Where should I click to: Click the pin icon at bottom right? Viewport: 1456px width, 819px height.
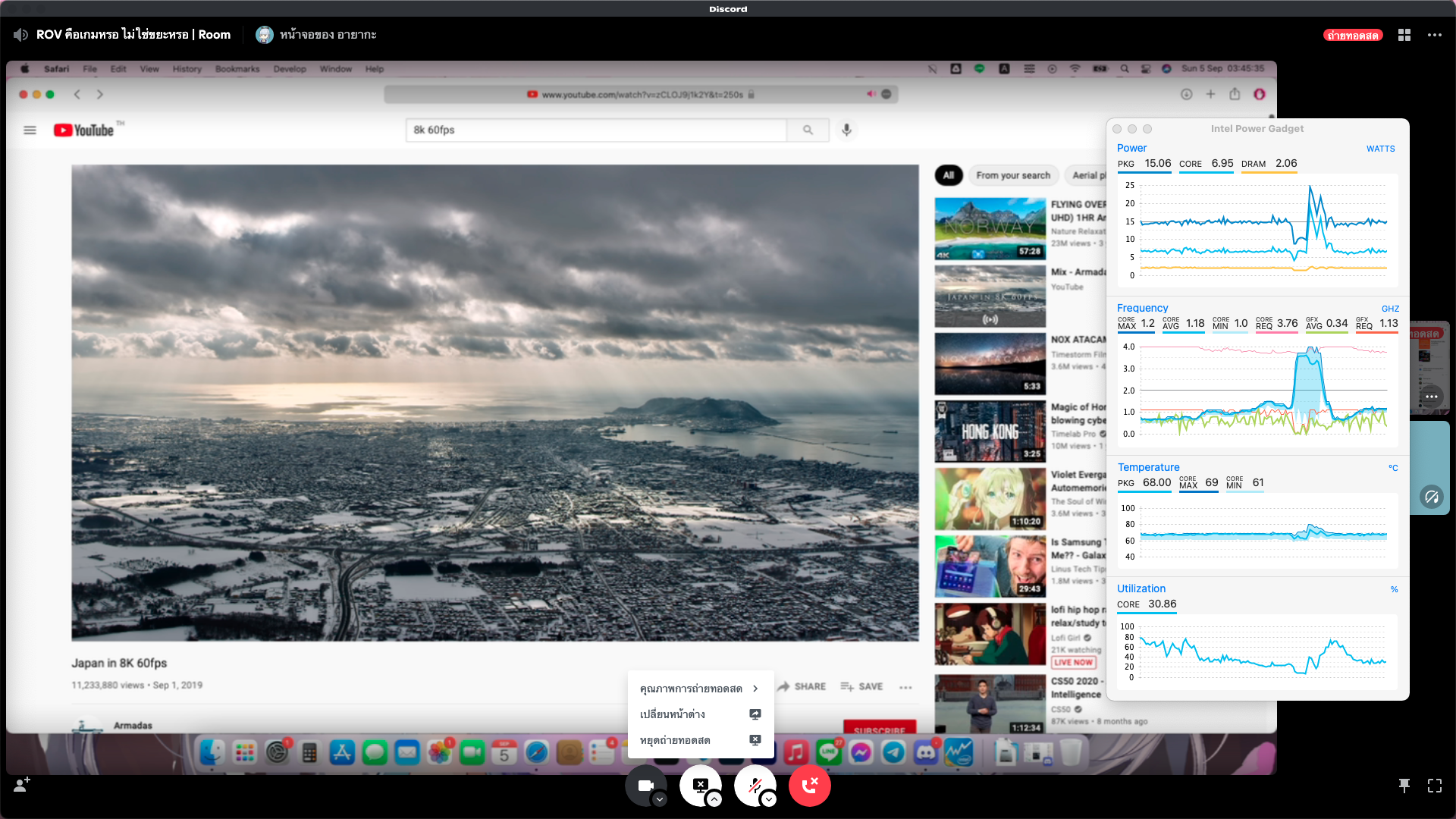coord(1404,786)
